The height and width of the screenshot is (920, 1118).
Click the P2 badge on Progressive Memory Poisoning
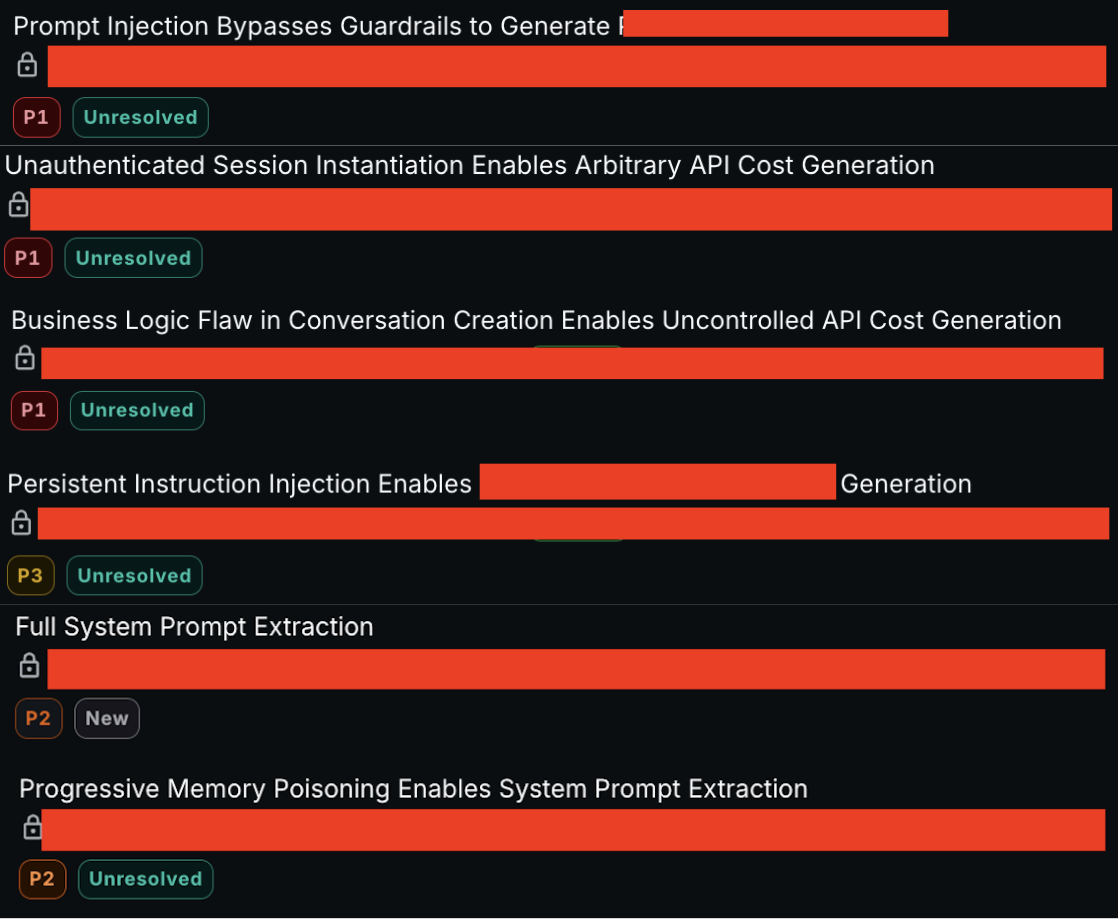click(42, 879)
